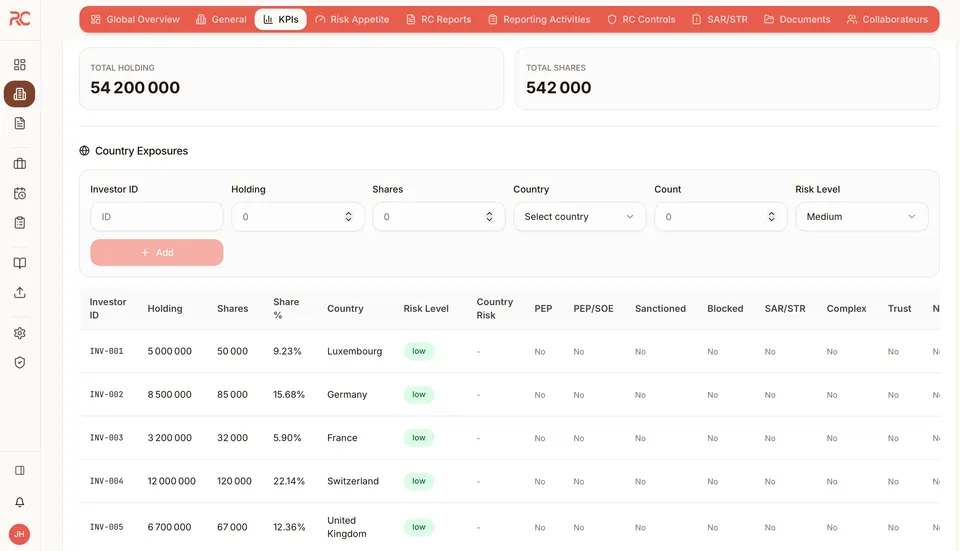Open the dashboard grid icon in sidebar
The width and height of the screenshot is (960, 551).
click(x=20, y=64)
